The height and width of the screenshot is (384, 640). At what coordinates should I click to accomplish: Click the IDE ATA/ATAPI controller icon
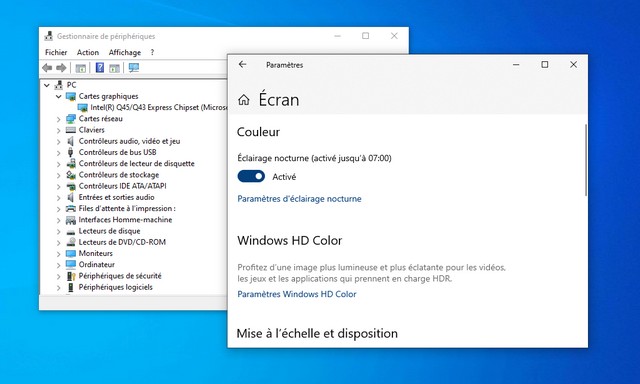click(71, 186)
